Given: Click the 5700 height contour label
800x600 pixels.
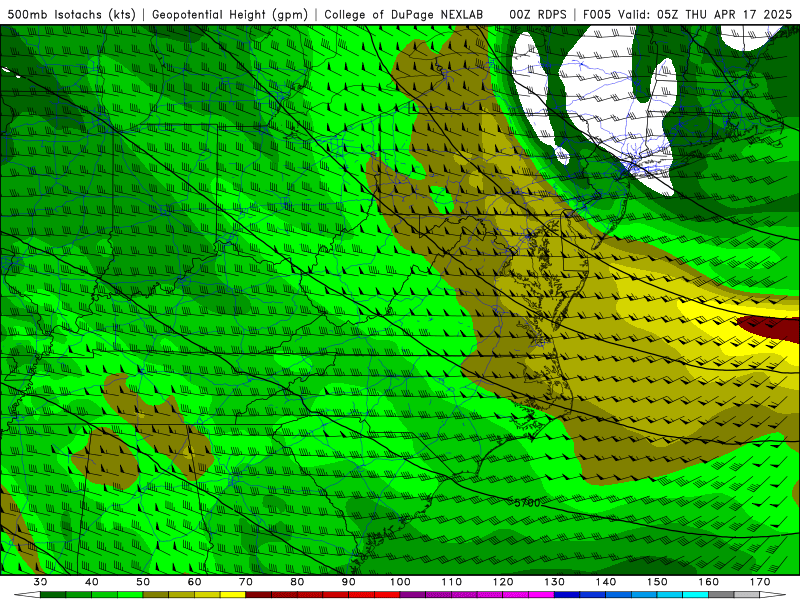Looking at the screenshot, I should (527, 503).
